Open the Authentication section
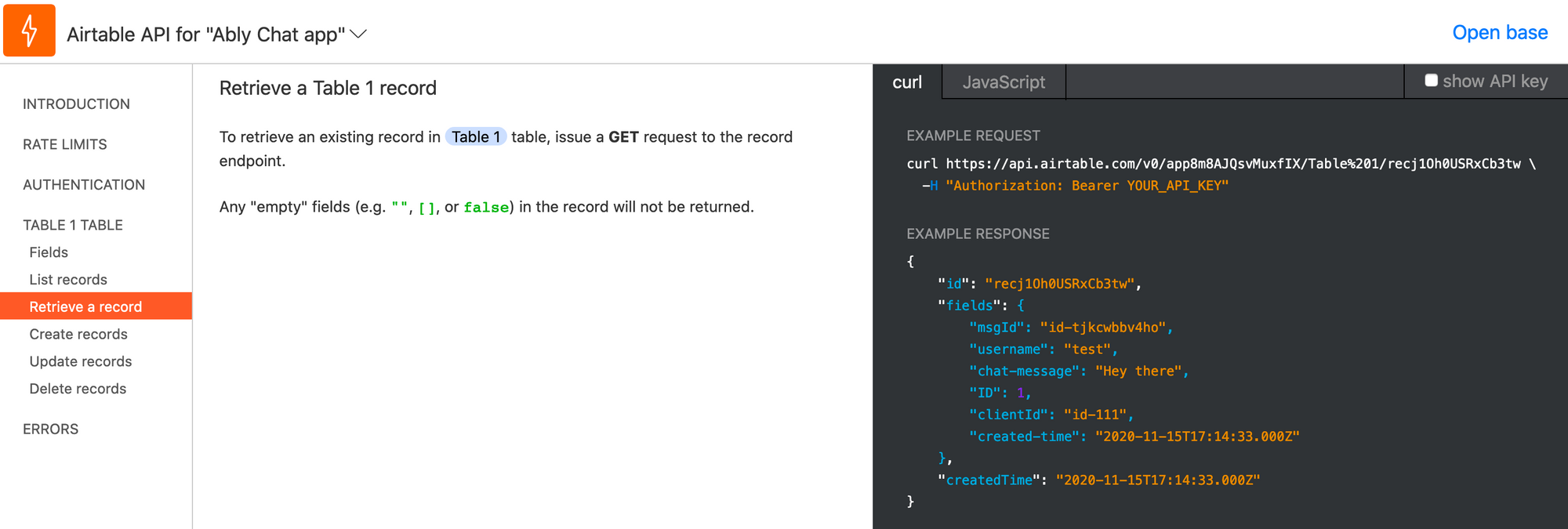Screen dimensions: 1568x529 [84, 185]
